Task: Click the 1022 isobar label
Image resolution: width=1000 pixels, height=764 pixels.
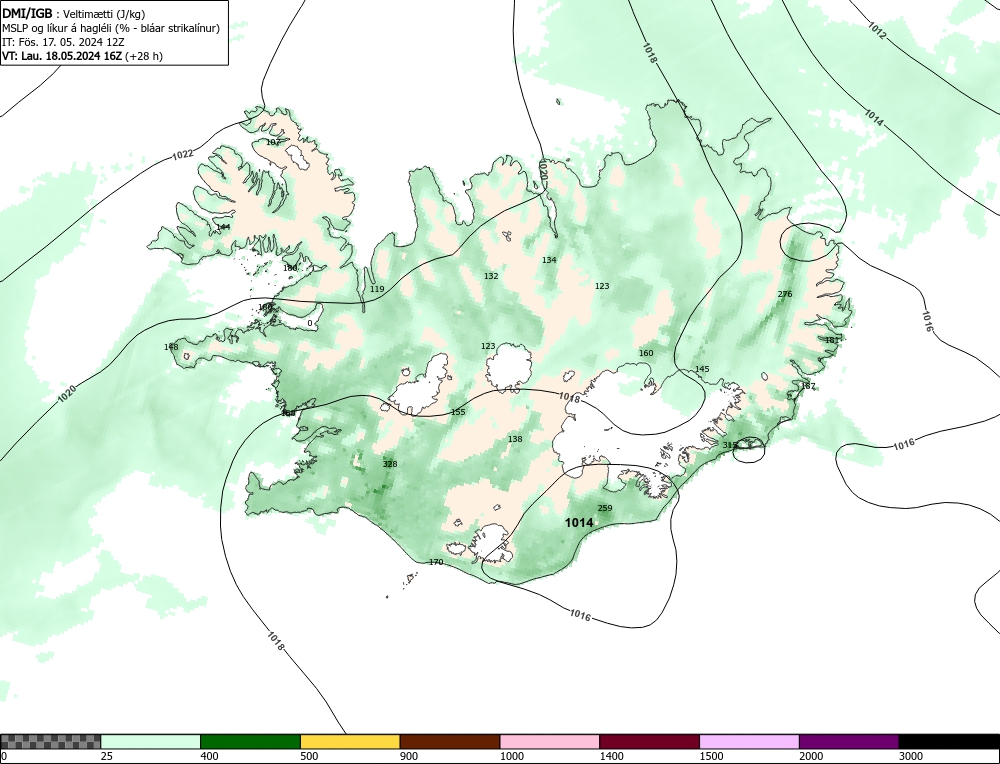Action: coord(182,154)
